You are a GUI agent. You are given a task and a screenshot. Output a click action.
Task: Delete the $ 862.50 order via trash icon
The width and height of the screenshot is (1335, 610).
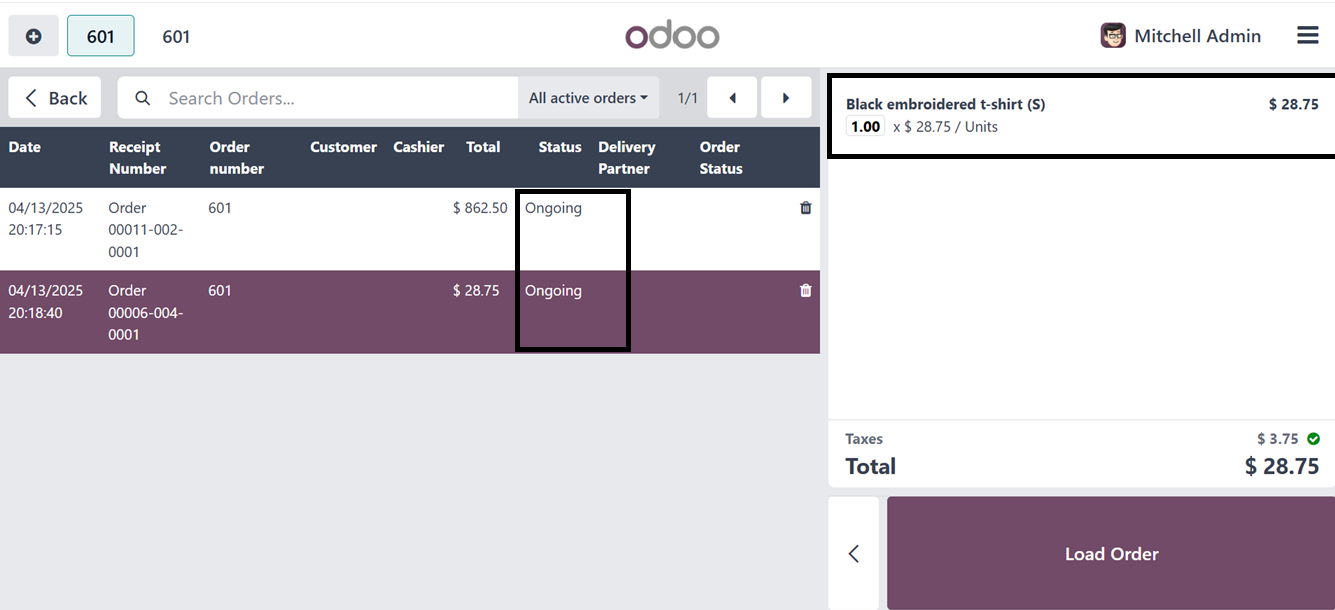click(x=806, y=208)
